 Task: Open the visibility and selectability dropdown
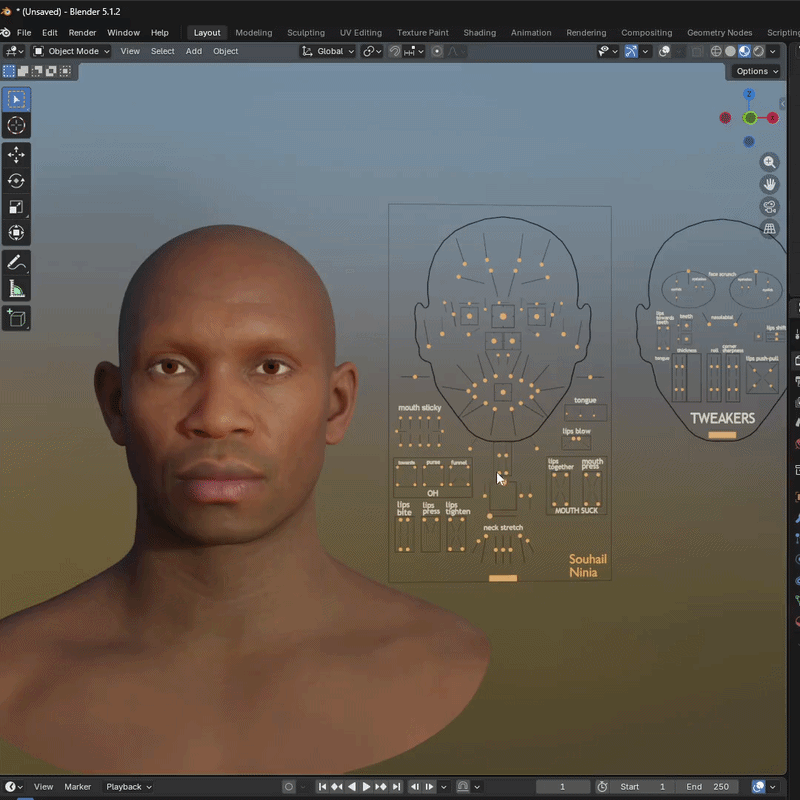pyautogui.click(x=608, y=52)
